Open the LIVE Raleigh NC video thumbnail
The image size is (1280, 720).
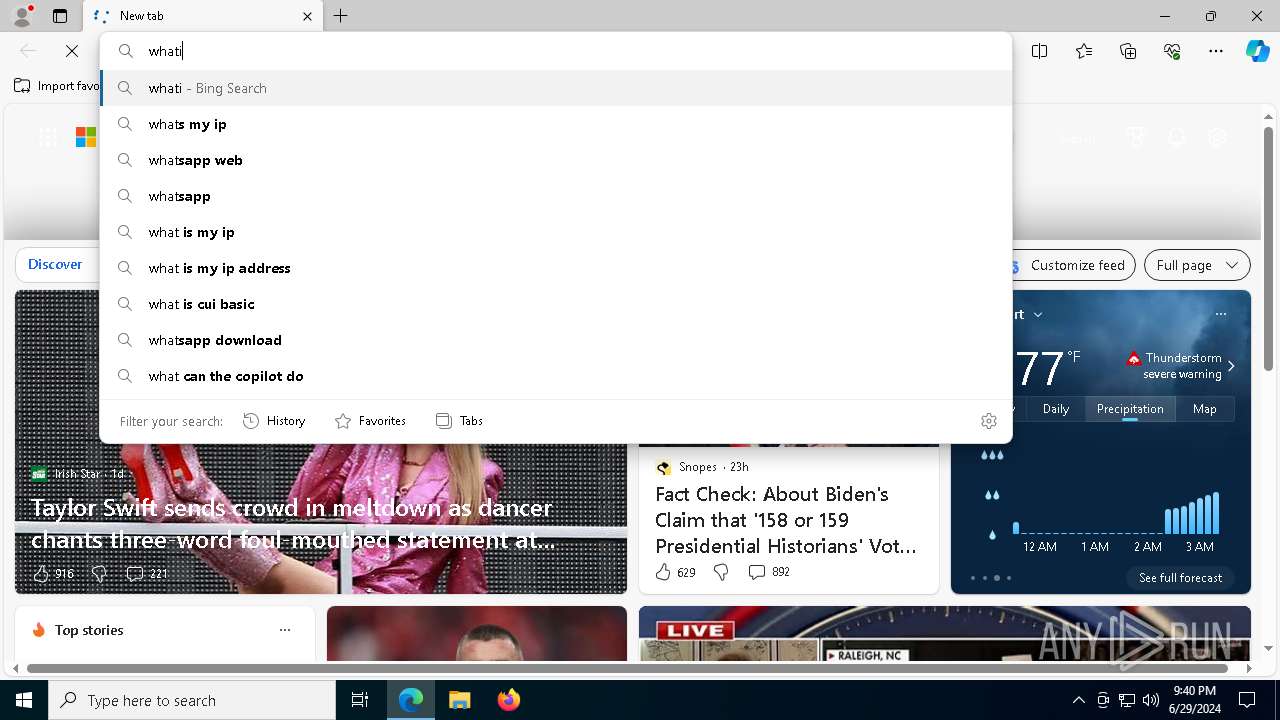click(x=945, y=634)
